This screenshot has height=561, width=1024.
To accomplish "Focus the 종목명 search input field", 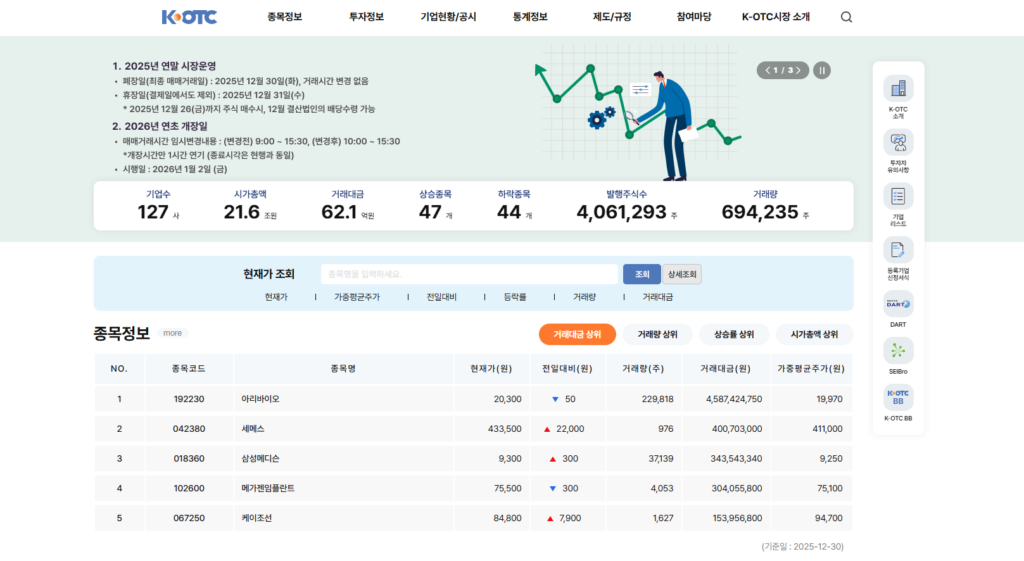I will coord(469,274).
